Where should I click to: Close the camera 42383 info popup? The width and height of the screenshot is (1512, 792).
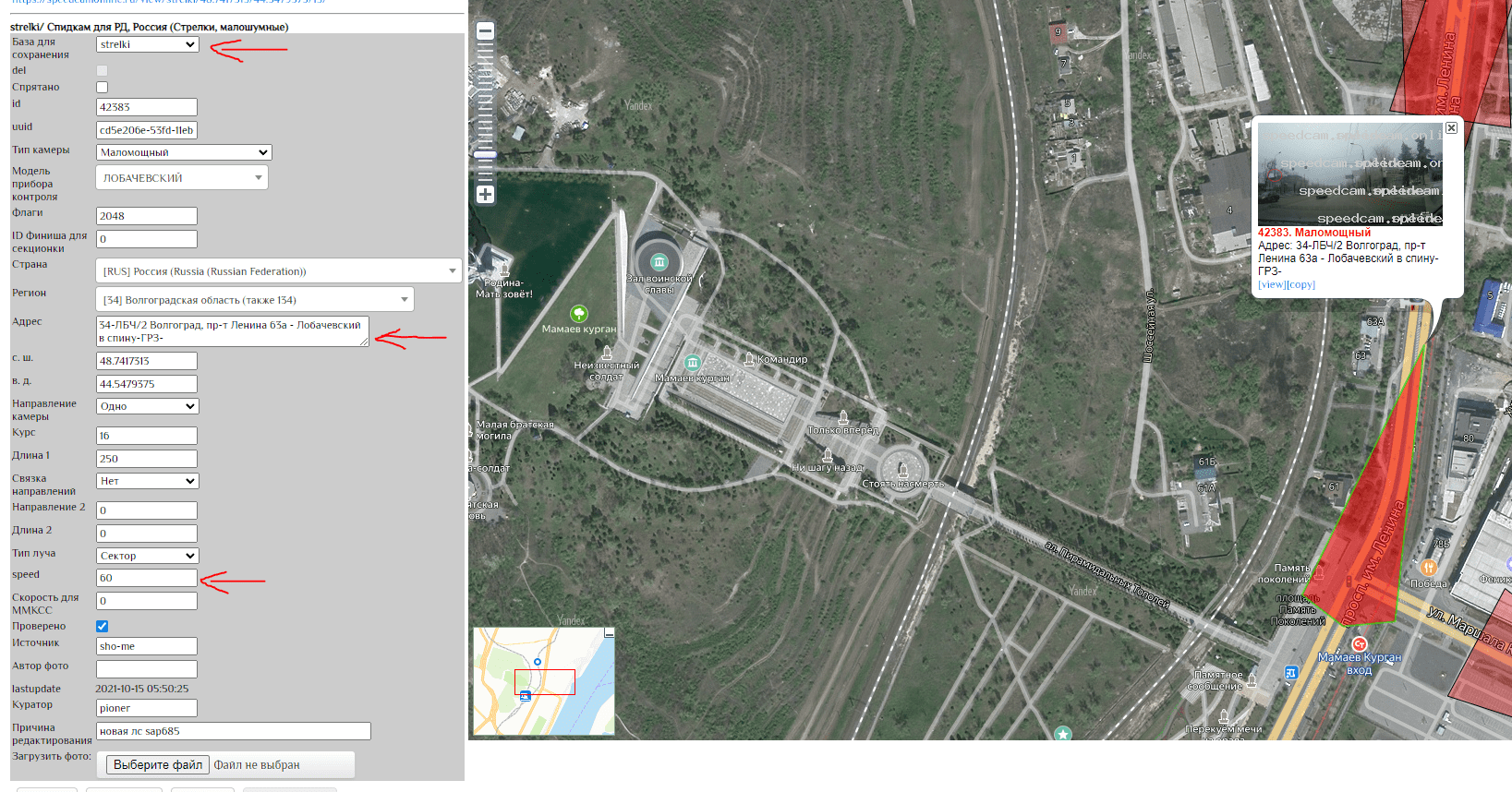tap(1451, 128)
